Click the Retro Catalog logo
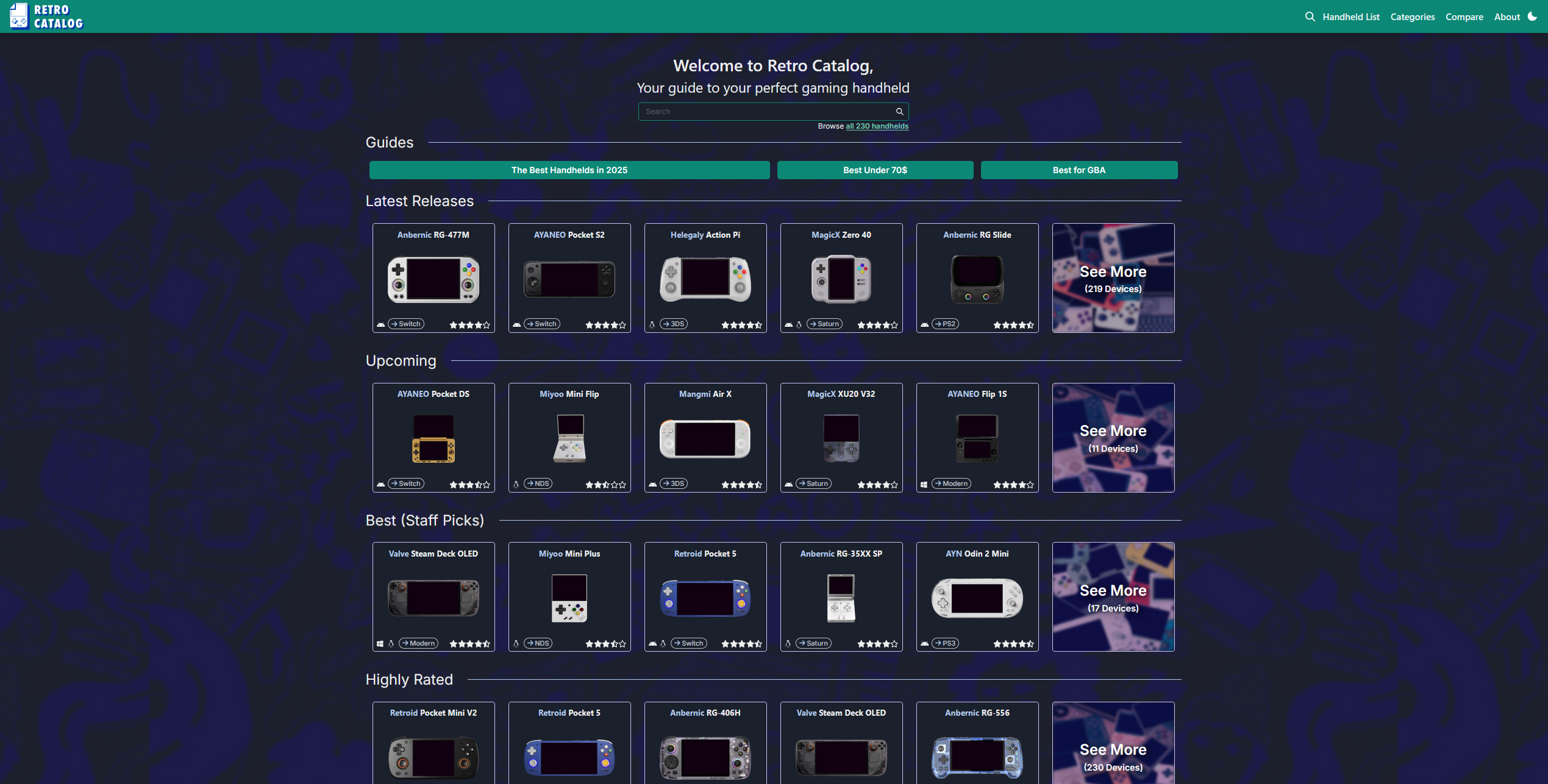 47,16
